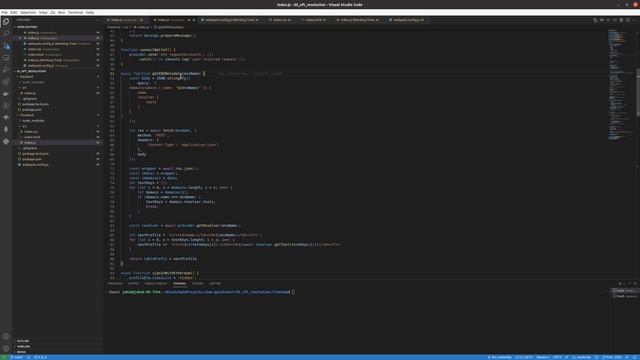Collapse the backend folder
640x360 pixels.
[x=27, y=77]
